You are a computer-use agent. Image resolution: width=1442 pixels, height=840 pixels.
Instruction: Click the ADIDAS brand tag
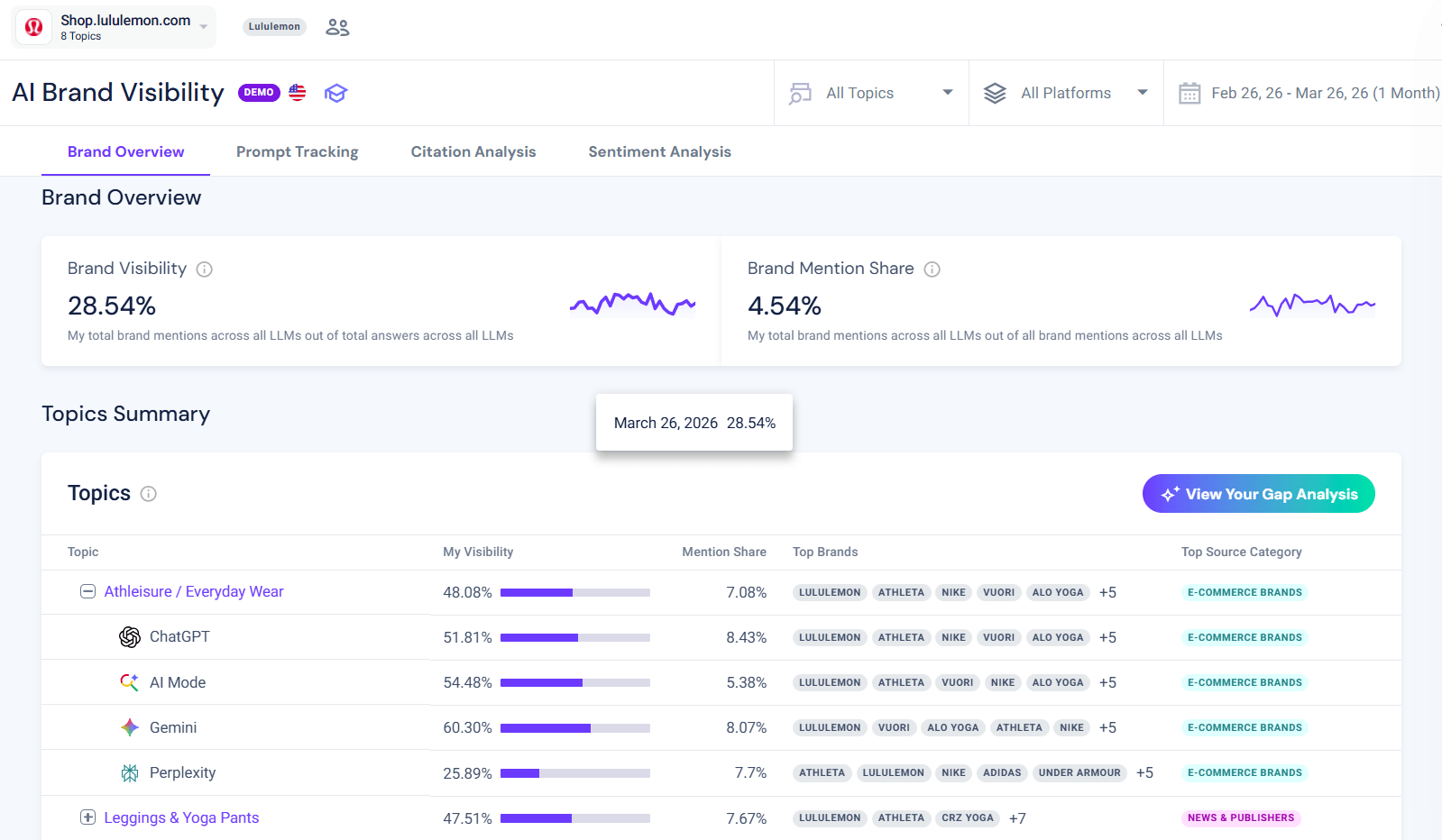(1002, 772)
